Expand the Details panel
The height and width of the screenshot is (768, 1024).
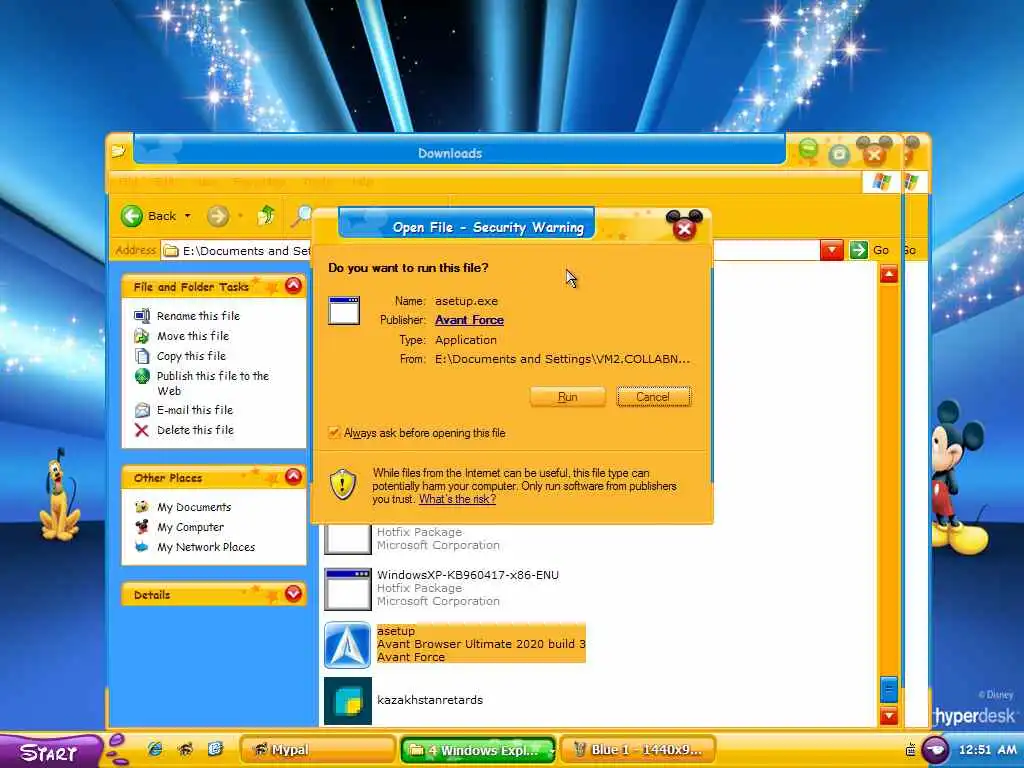(293, 594)
